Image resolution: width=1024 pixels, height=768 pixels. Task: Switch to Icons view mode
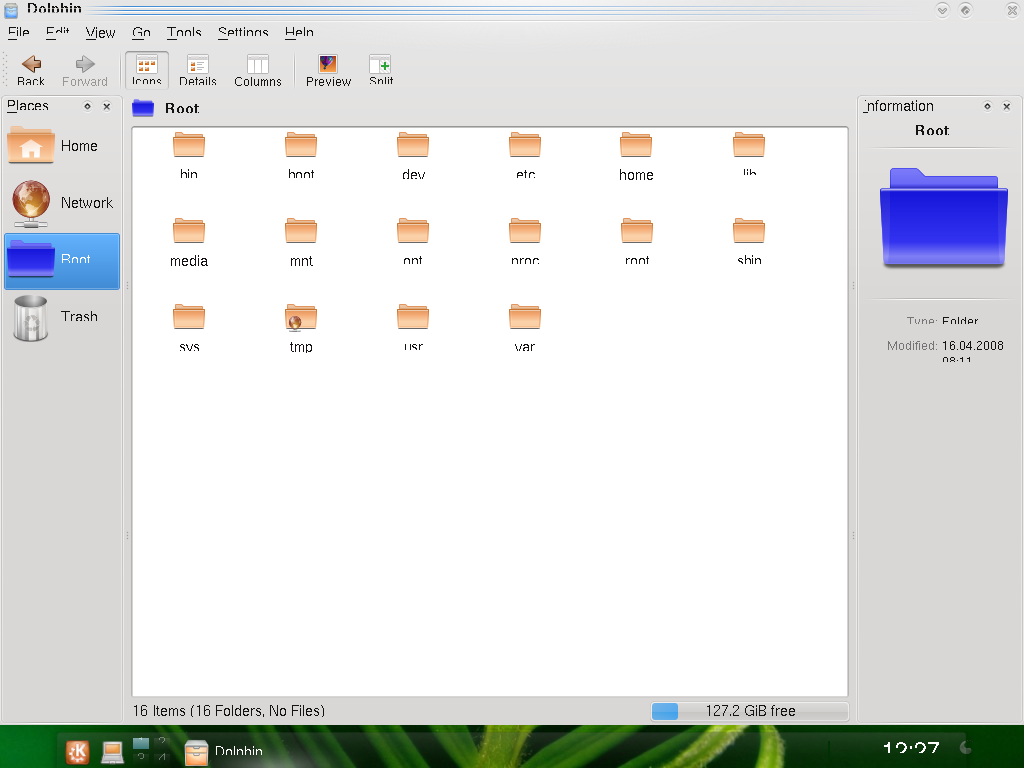[147, 65]
